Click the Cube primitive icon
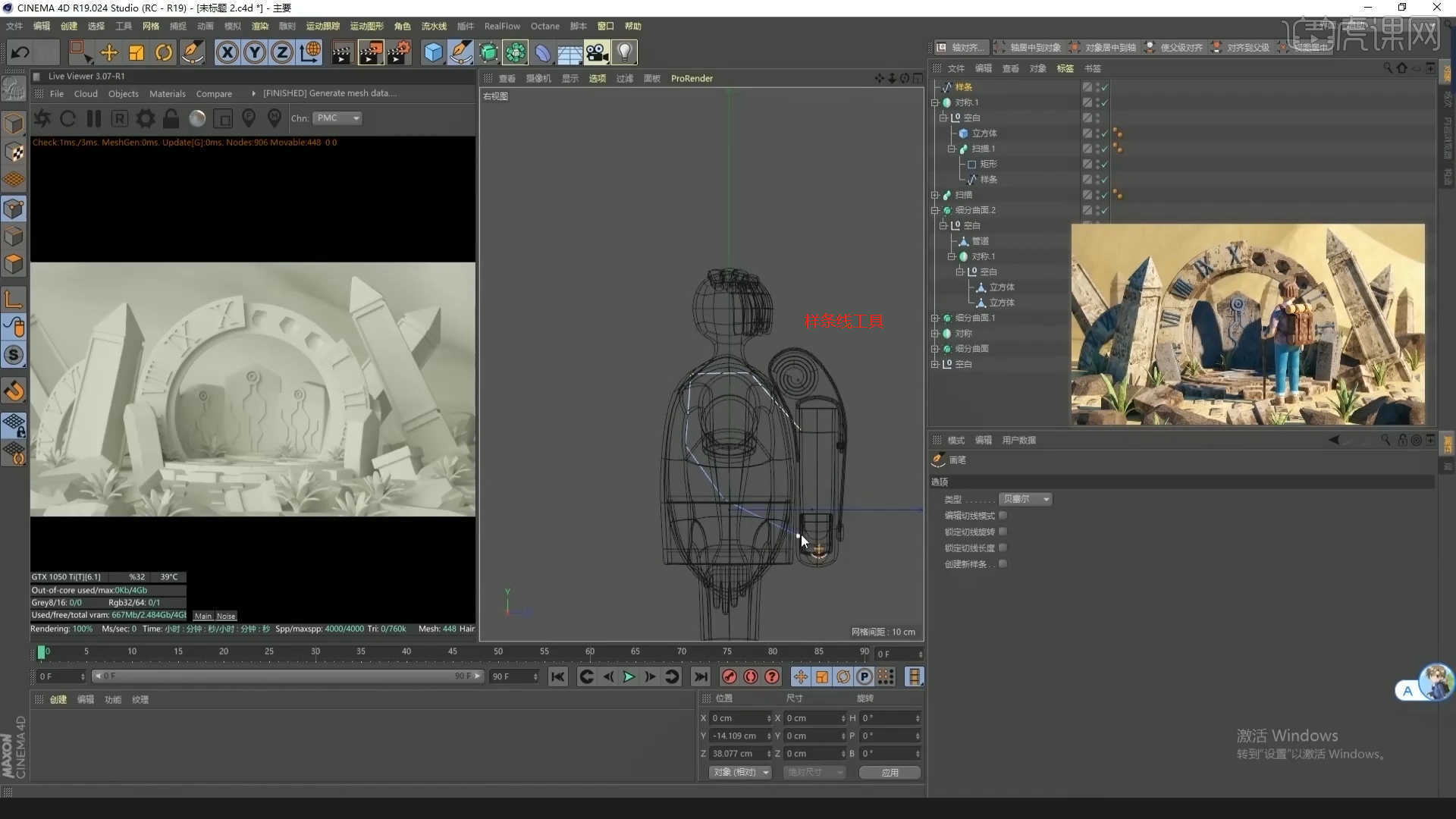This screenshot has width=1456, height=819. click(433, 52)
